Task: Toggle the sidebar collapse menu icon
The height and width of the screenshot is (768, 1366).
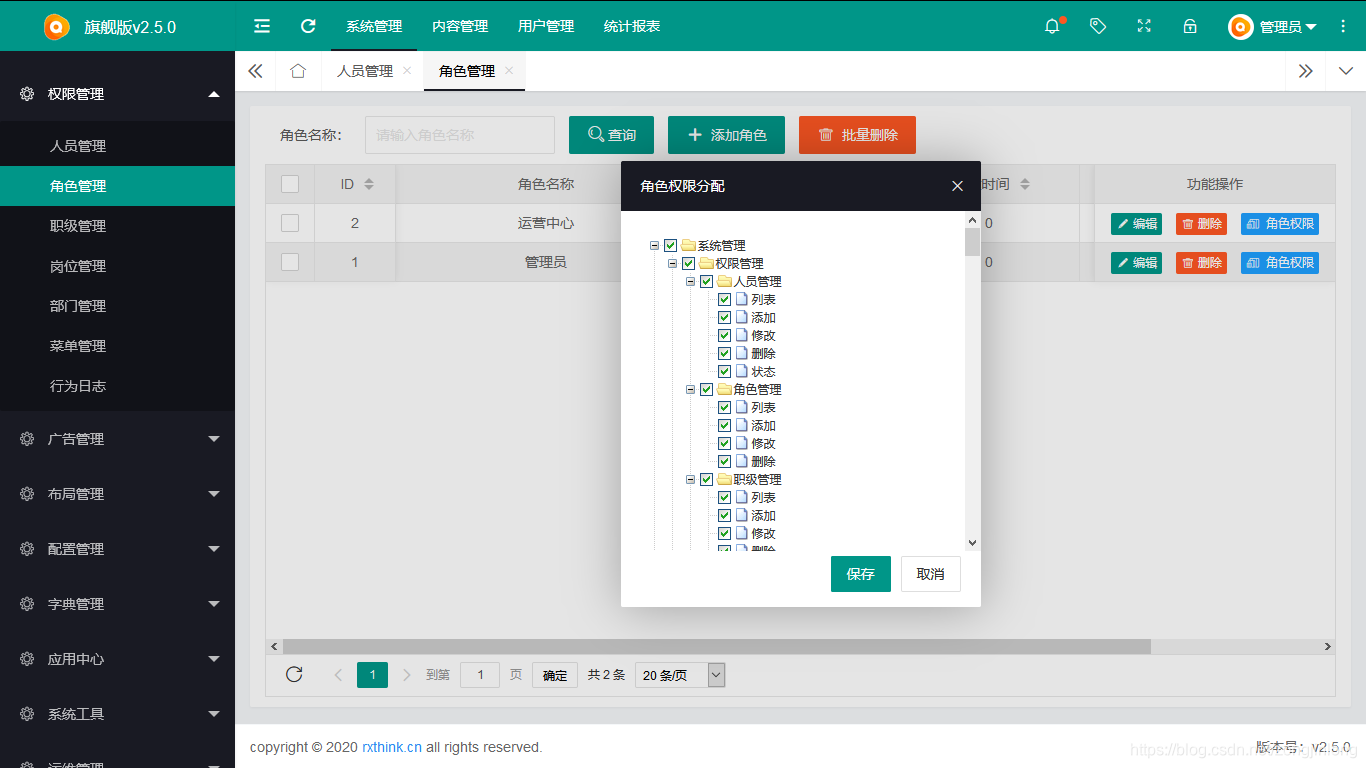Action: [x=262, y=26]
